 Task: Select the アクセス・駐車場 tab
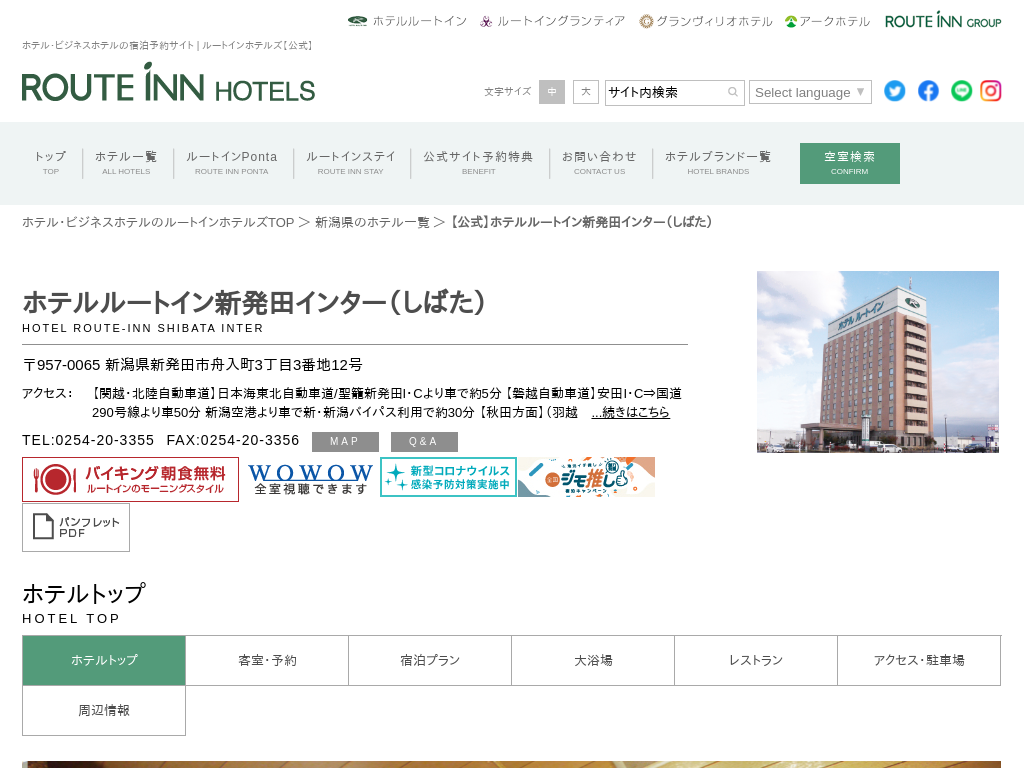(x=919, y=660)
